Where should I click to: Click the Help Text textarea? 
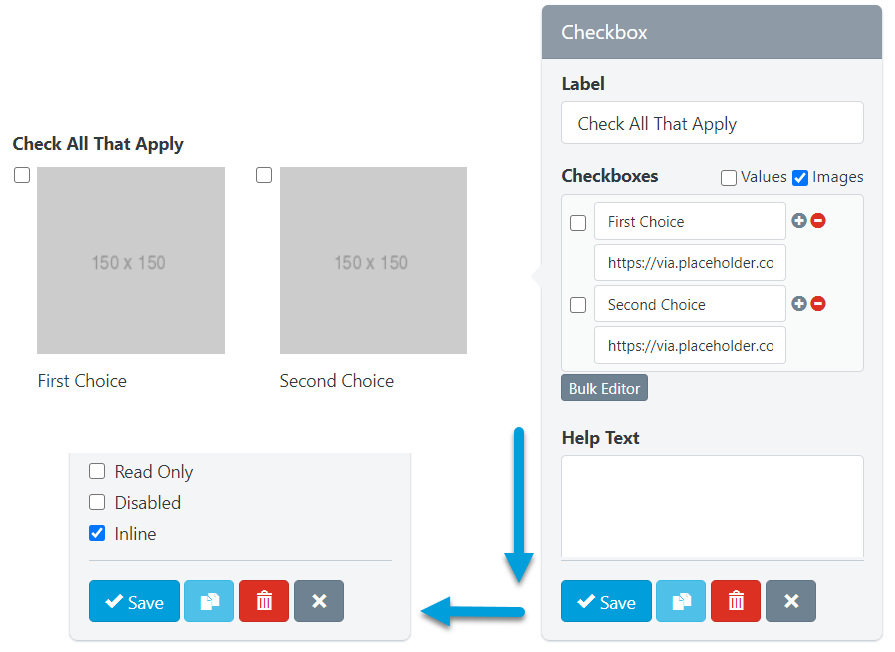coord(711,506)
